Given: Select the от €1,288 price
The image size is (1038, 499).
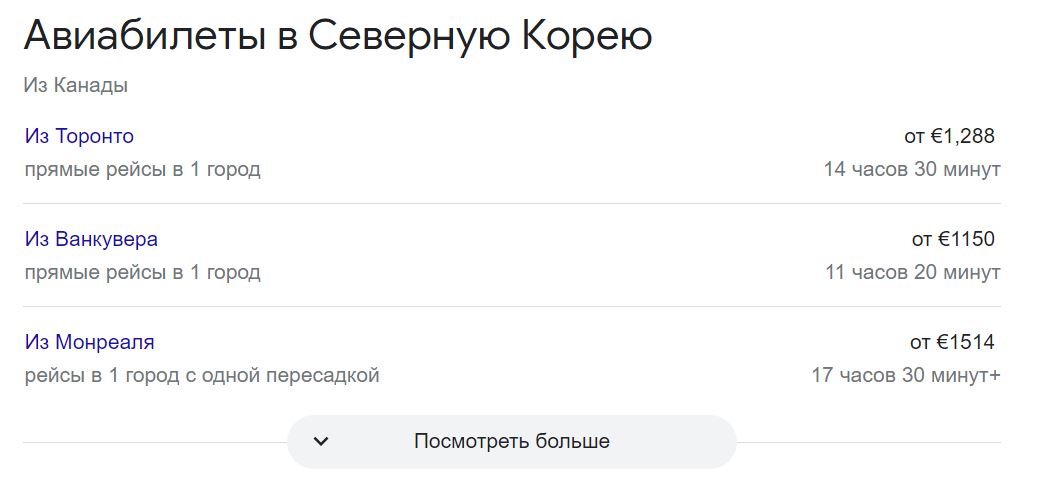Looking at the screenshot, I should (949, 136).
